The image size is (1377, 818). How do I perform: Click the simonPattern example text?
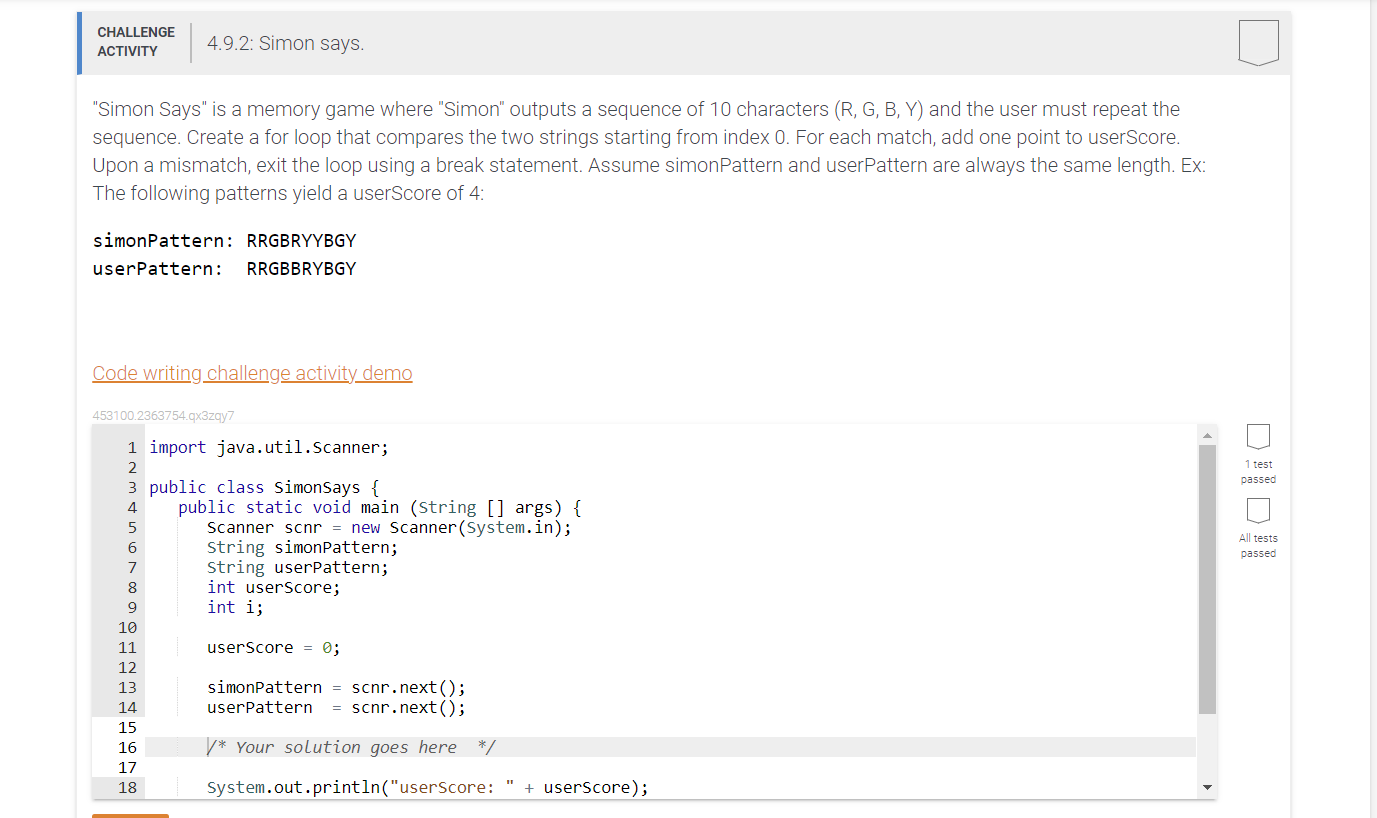click(224, 240)
